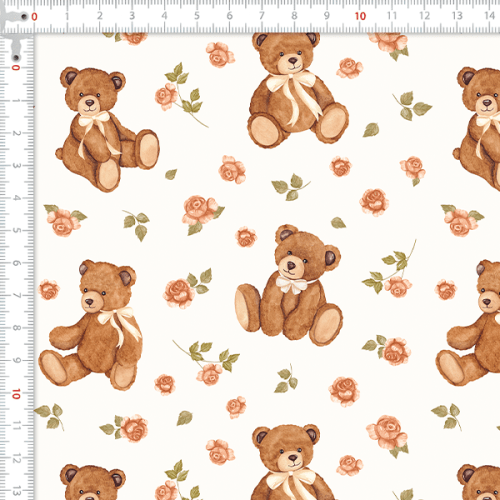Click the pin hole on the horizontal ruler tab
Viewport: 500px width, 500px height.
pos(24,16)
